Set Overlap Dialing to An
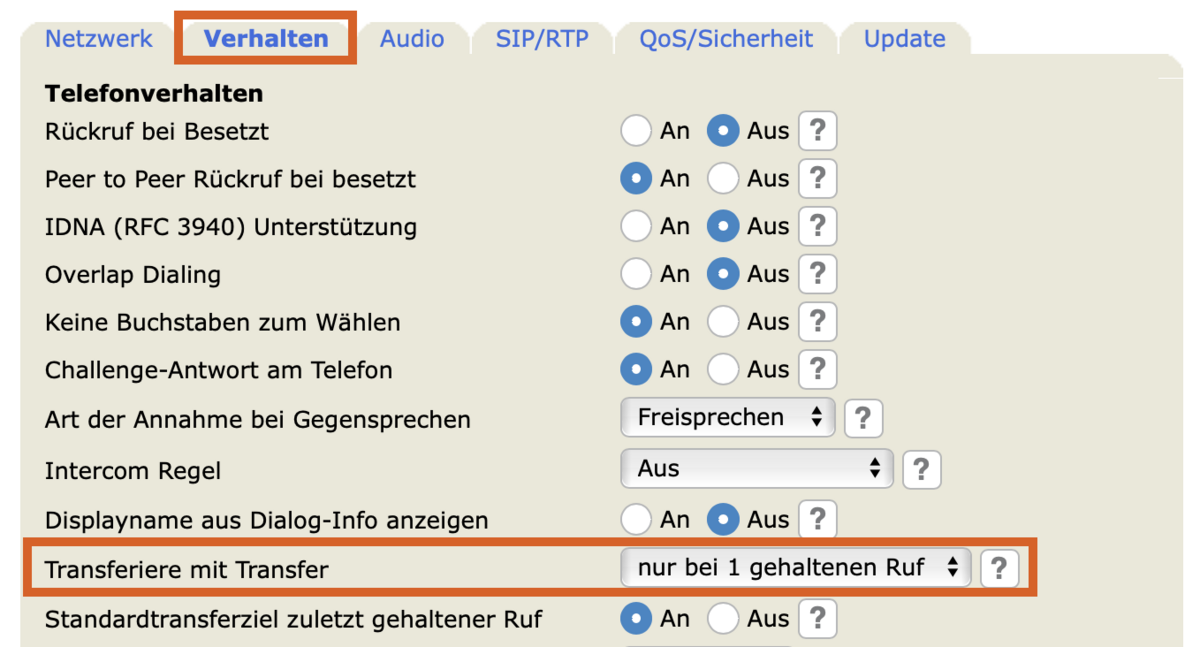1200x647 pixels. [636, 274]
